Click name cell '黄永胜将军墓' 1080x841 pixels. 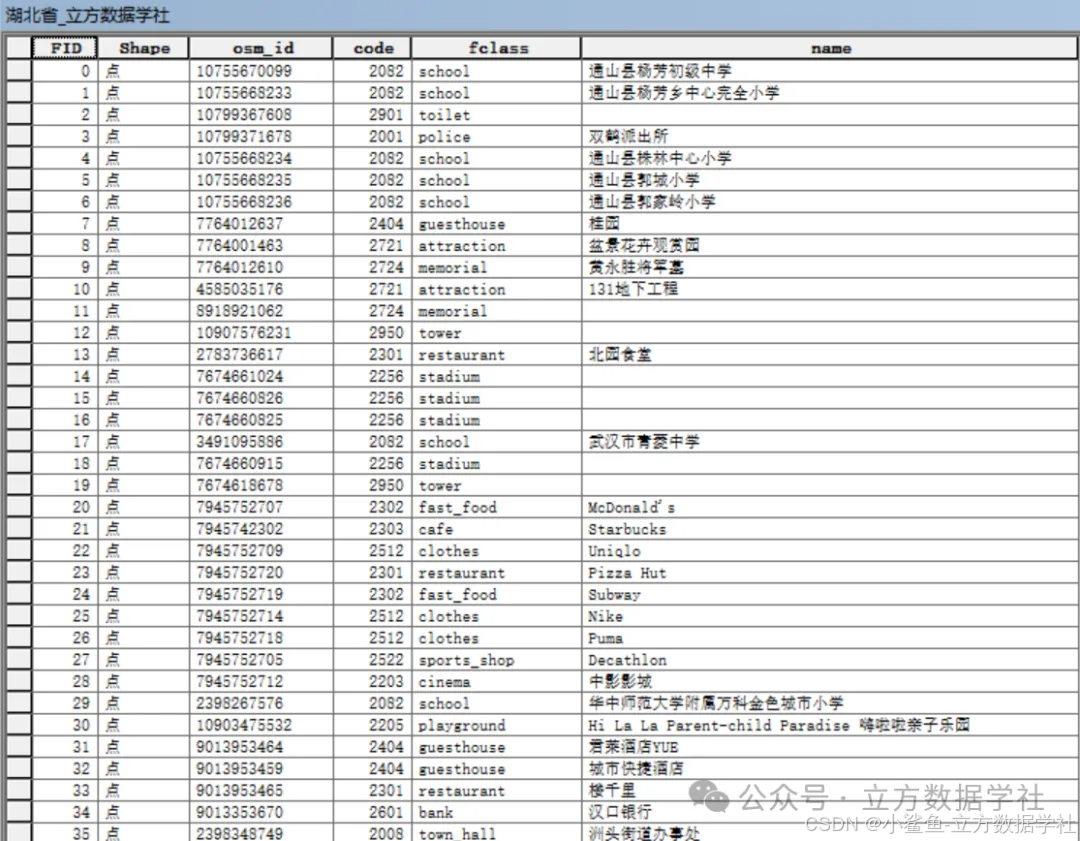tap(829, 267)
